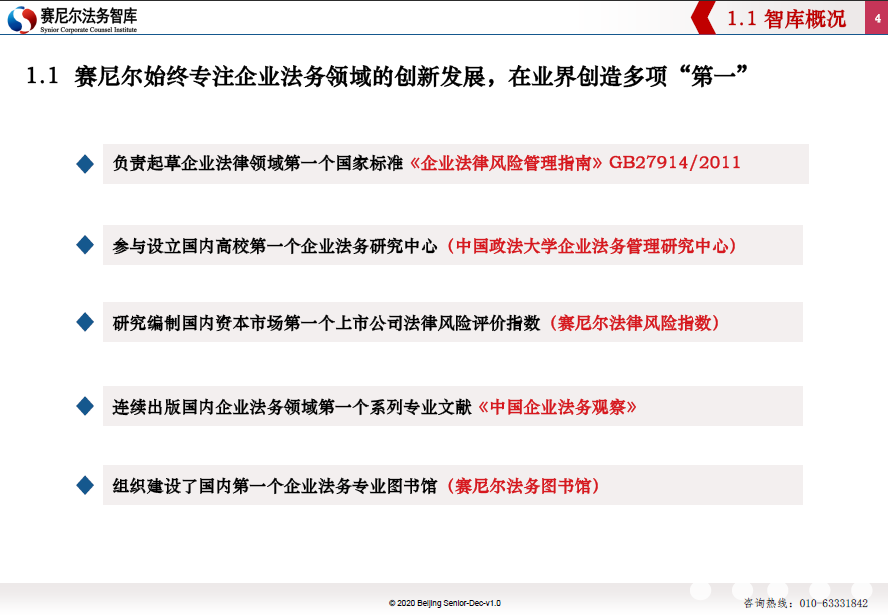Click the page number 4 badge
The height and width of the screenshot is (615, 888).
click(x=877, y=18)
